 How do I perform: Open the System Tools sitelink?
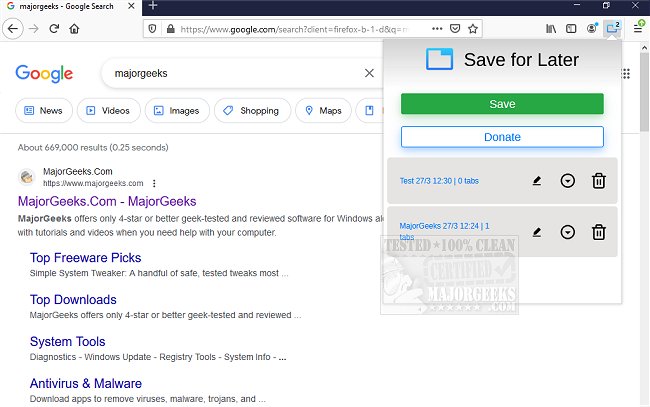tap(68, 342)
